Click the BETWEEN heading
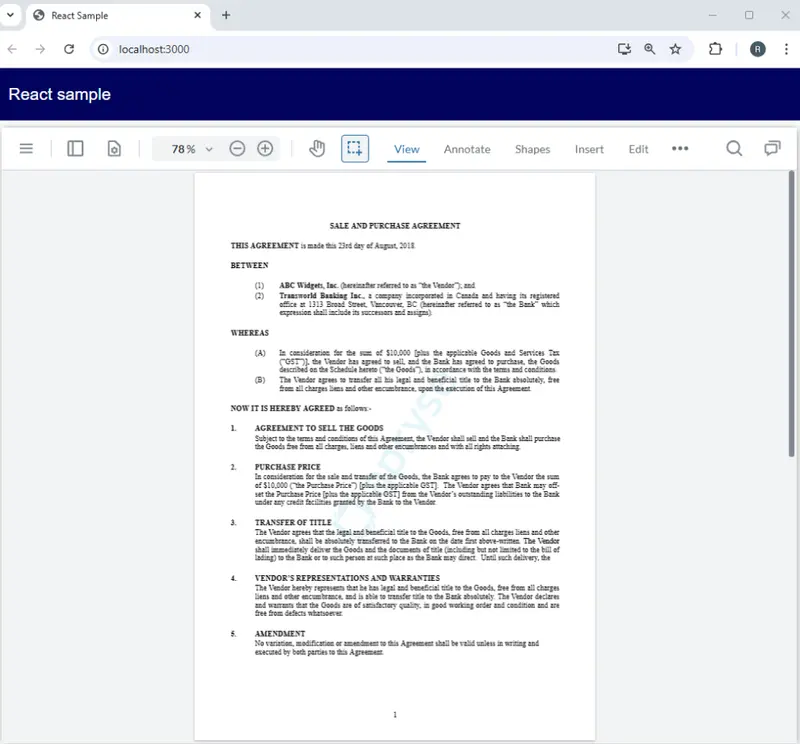800x744 pixels. 249,265
